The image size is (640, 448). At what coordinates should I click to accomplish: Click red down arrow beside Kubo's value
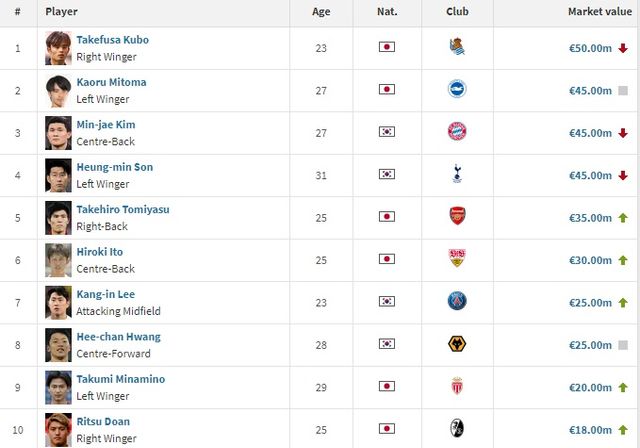click(x=622, y=48)
